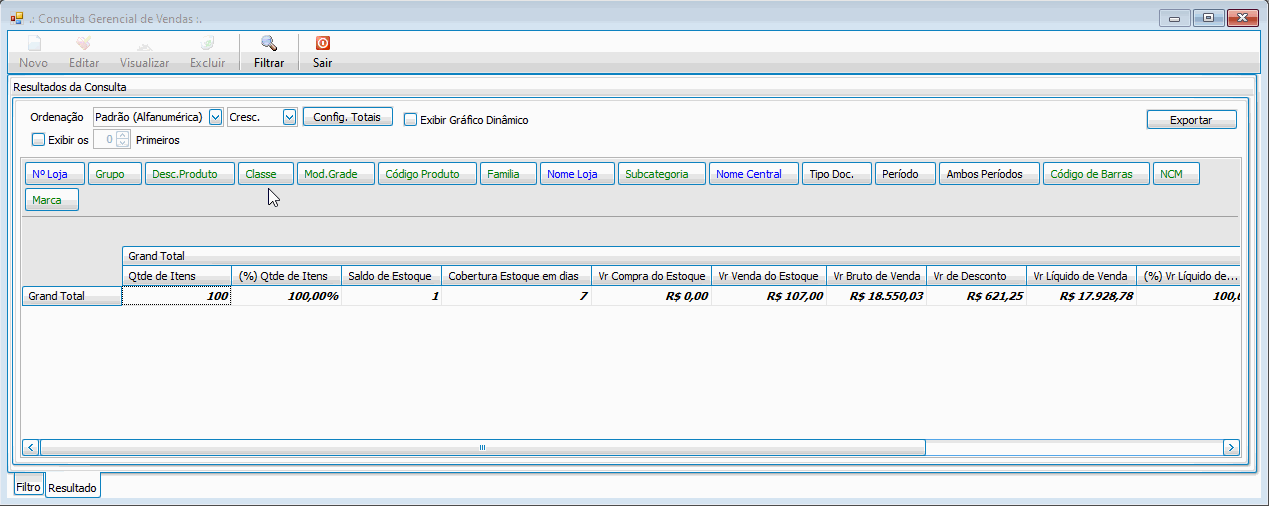This screenshot has height=506, width=1269.
Task: Click the Vr de Desconto column header
Action: pos(977,276)
